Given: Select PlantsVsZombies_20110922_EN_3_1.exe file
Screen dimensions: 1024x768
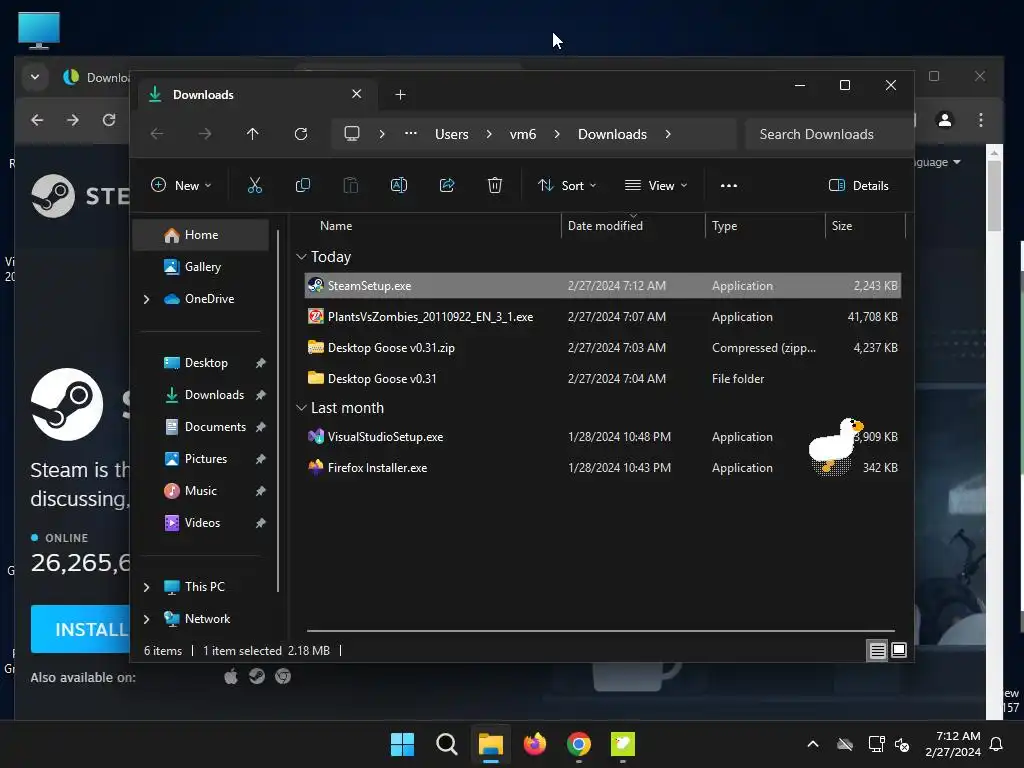Looking at the screenshot, I should coord(603,317).
